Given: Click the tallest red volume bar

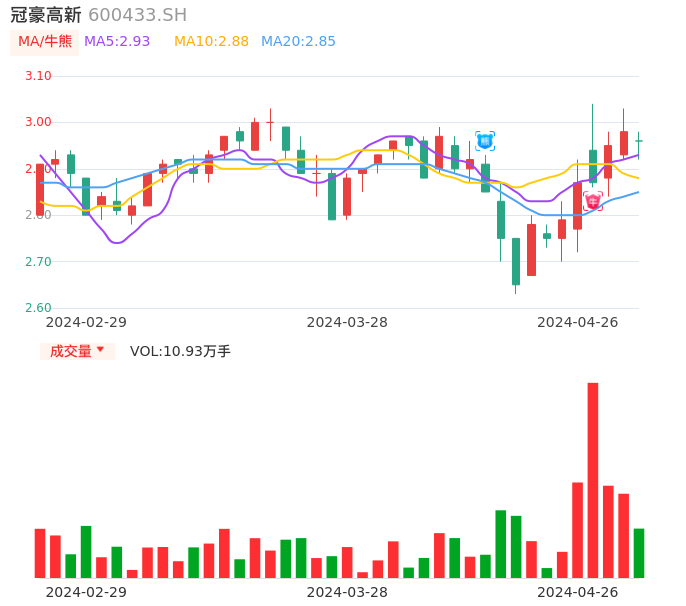Looking at the screenshot, I should [x=593, y=480].
